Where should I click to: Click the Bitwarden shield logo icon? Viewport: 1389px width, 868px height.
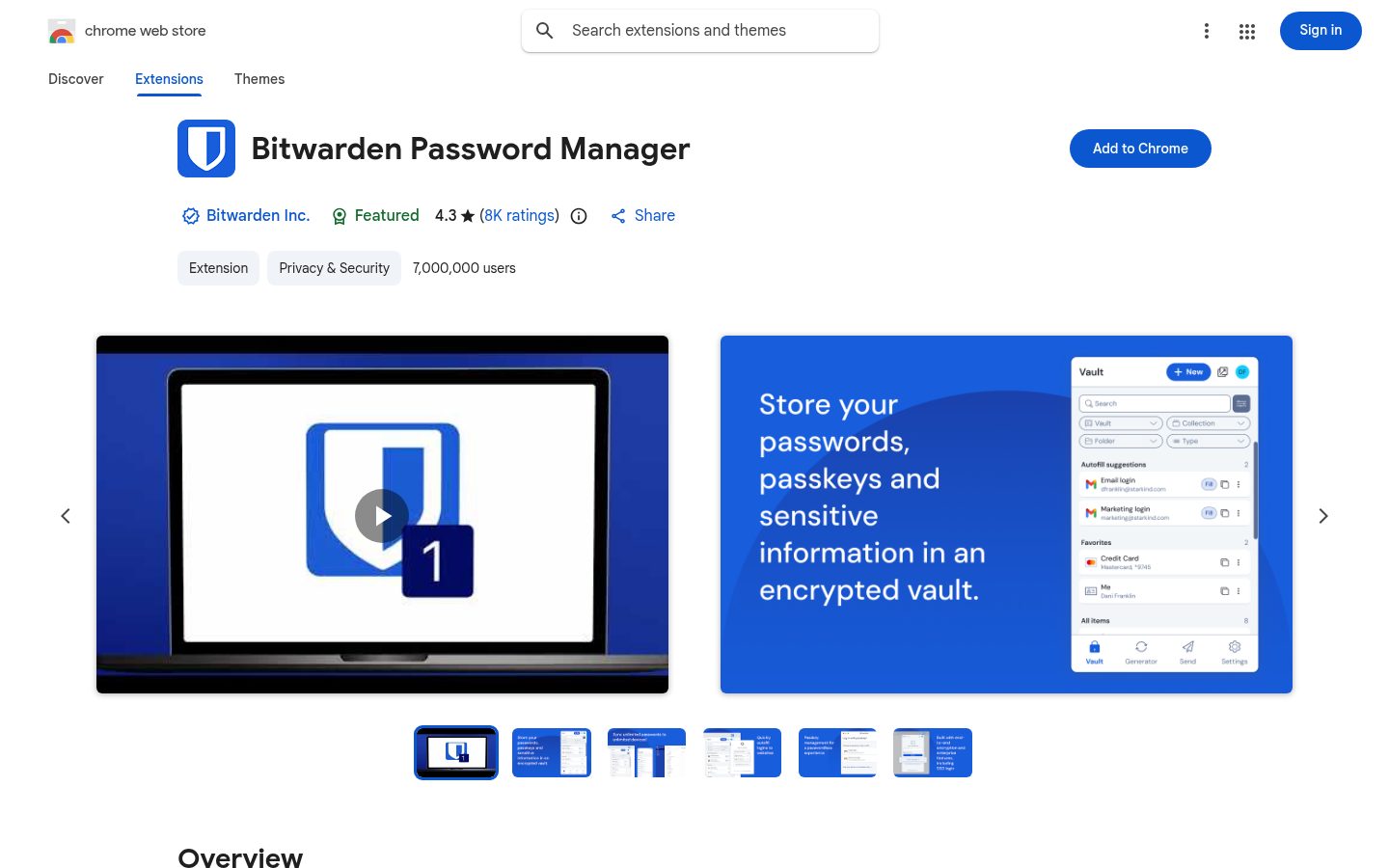tap(206, 149)
